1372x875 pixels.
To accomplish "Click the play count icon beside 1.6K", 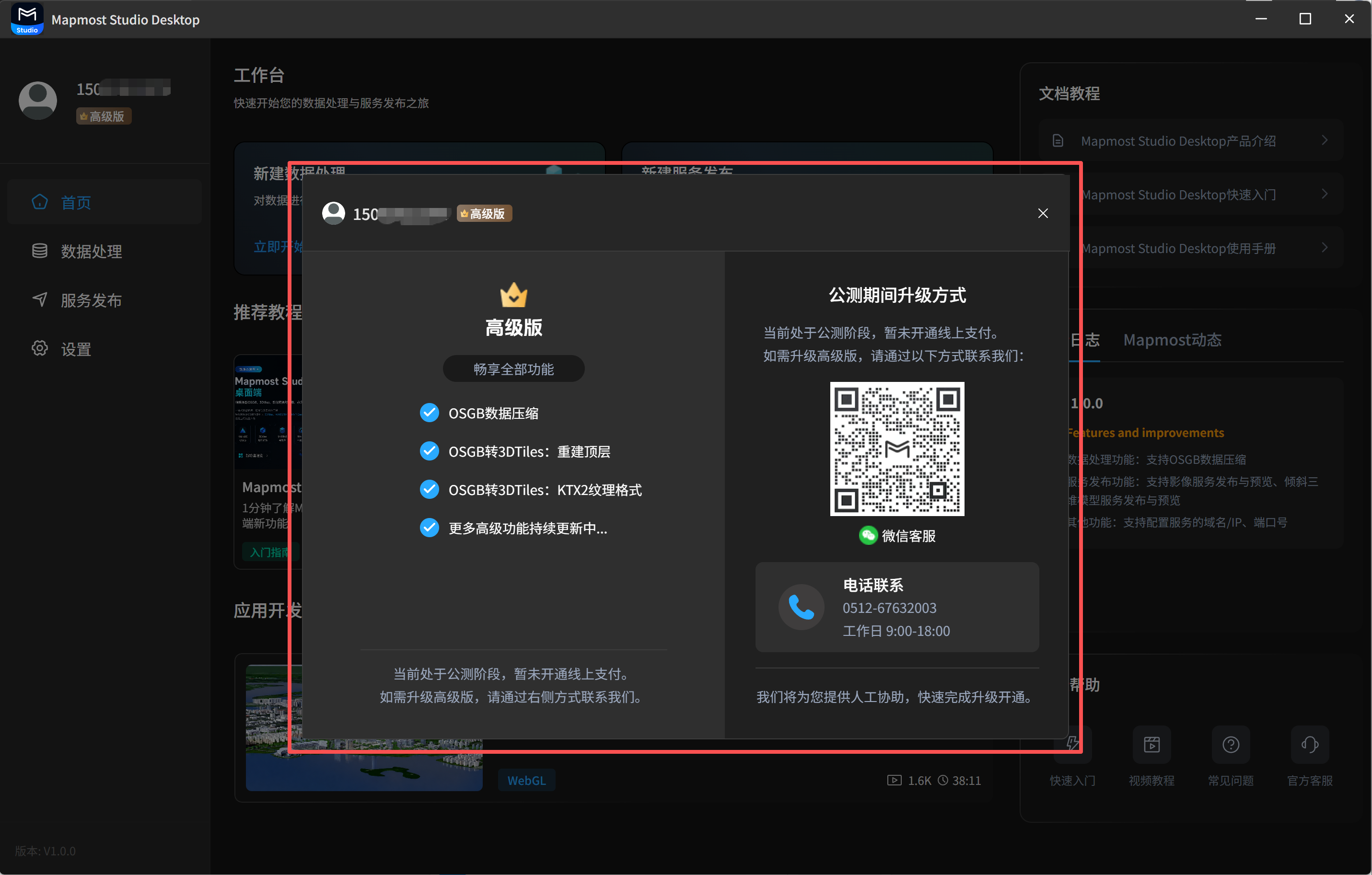I will 894,781.
